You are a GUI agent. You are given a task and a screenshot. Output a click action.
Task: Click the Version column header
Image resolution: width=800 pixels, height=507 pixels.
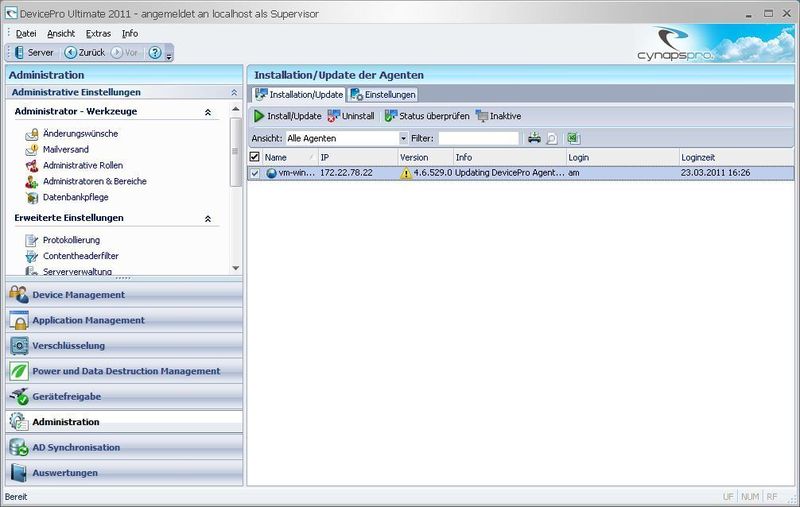coord(426,158)
